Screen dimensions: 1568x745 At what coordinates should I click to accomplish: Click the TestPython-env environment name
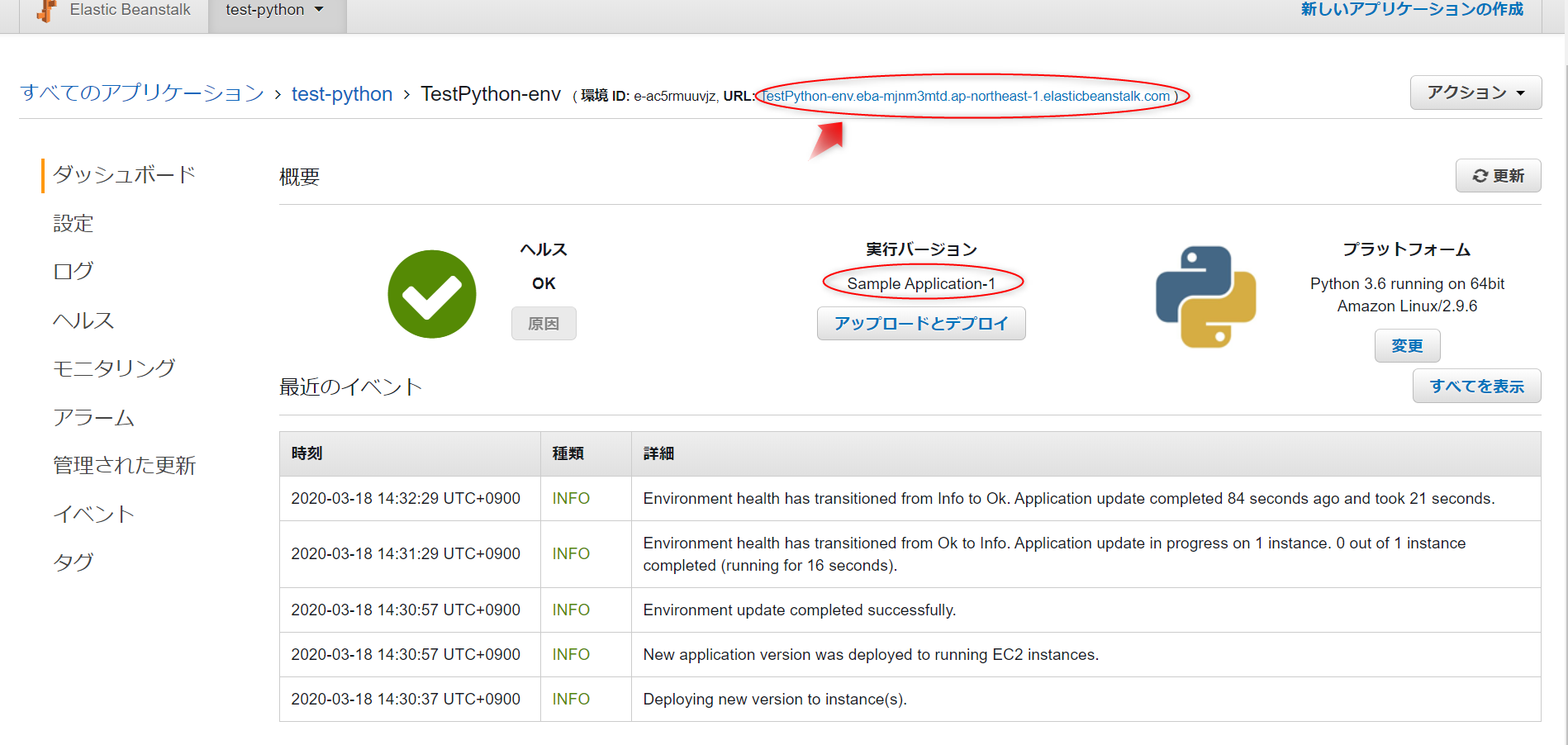coord(491,94)
